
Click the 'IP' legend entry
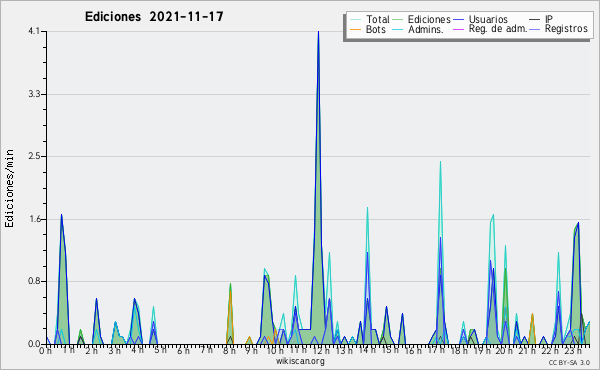549,19
